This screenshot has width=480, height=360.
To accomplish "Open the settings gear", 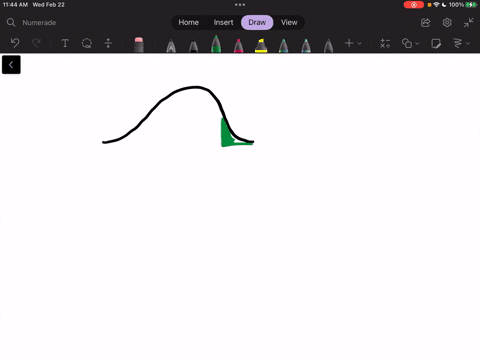I will click(447, 23).
